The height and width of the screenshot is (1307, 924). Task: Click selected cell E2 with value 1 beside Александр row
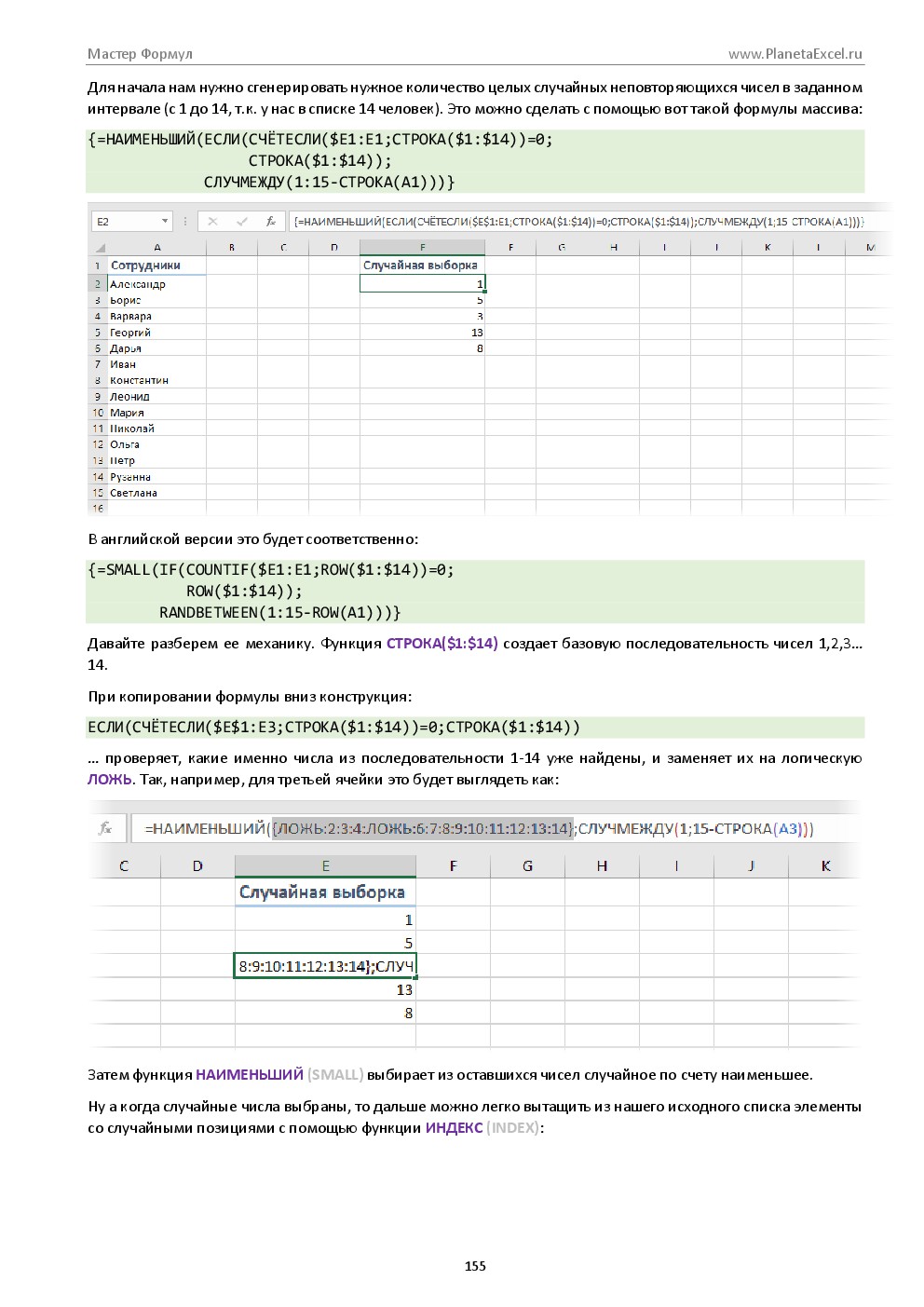pyautogui.click(x=422, y=283)
